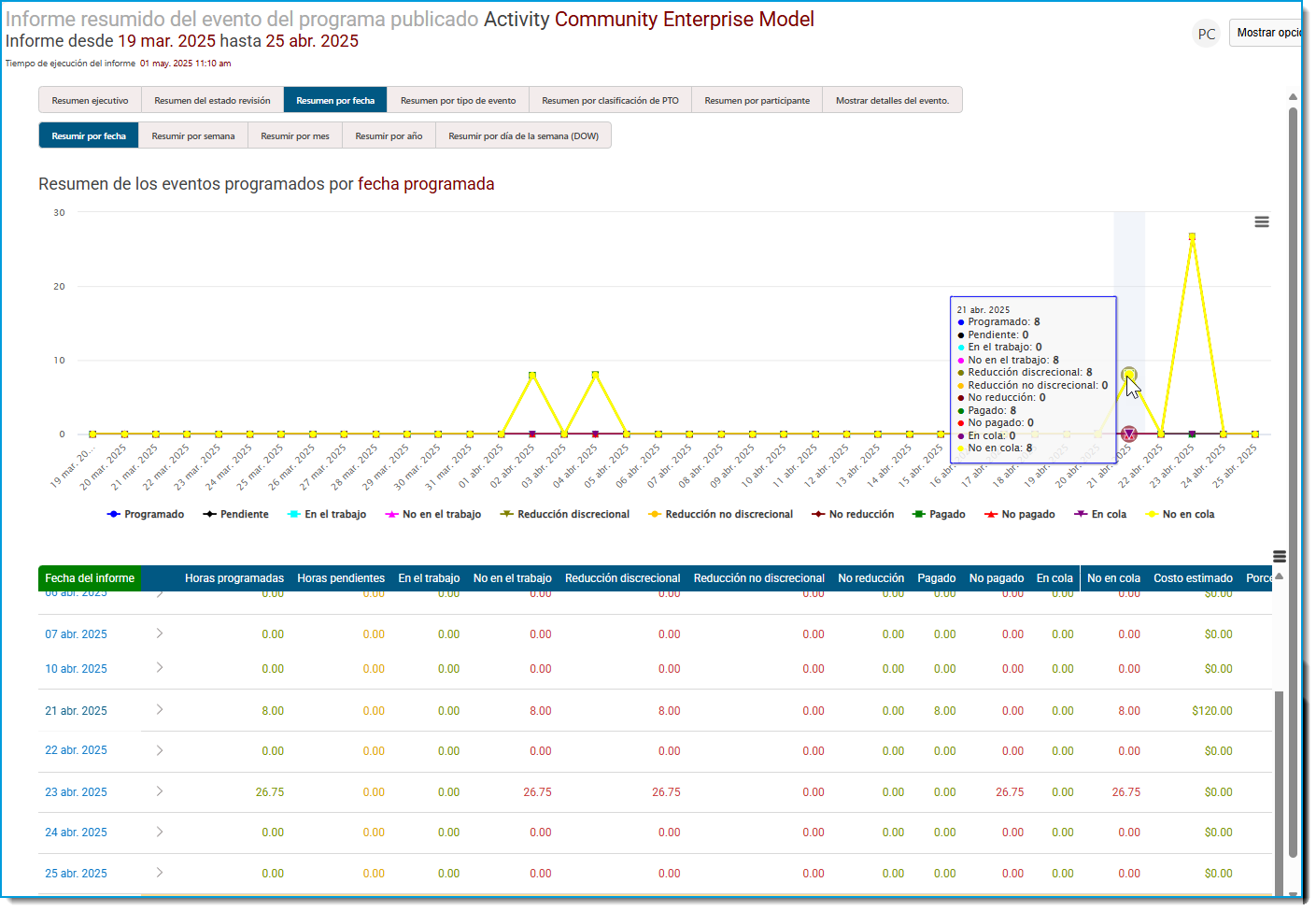This screenshot has height=911, width=1316.
Task: Switch to Resumir por mes
Action: click(295, 135)
